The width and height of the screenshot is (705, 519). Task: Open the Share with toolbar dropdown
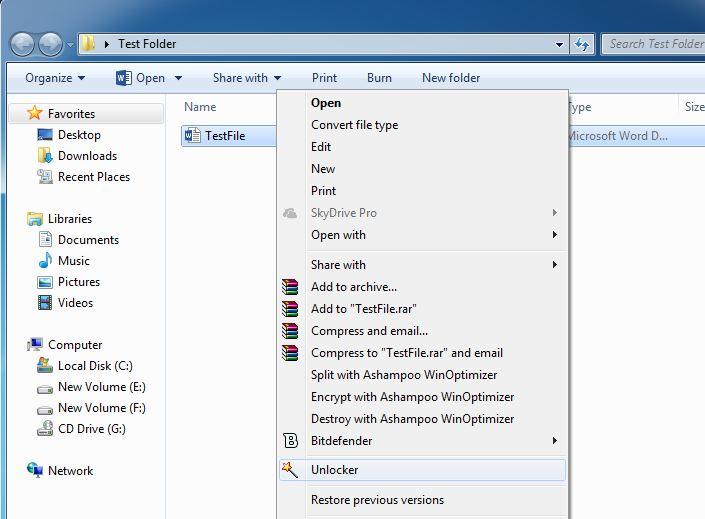(246, 78)
